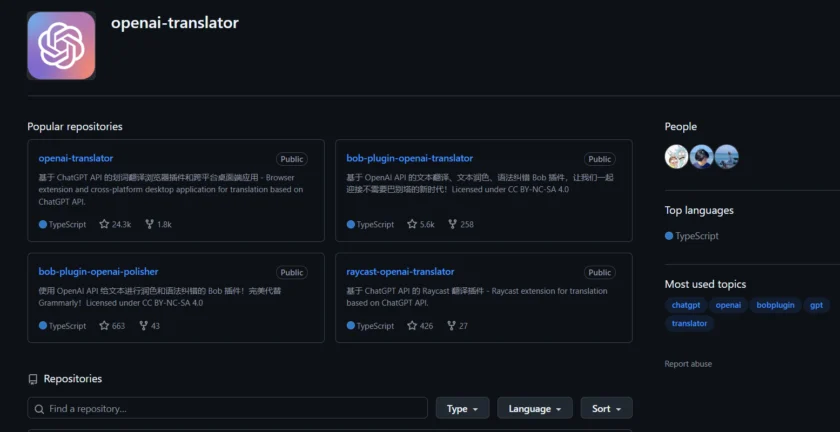Viewport: 840px width, 432px height.
Task: Click the Public badge on bob-plugin-openai-polisher card
Action: pyautogui.click(x=292, y=272)
